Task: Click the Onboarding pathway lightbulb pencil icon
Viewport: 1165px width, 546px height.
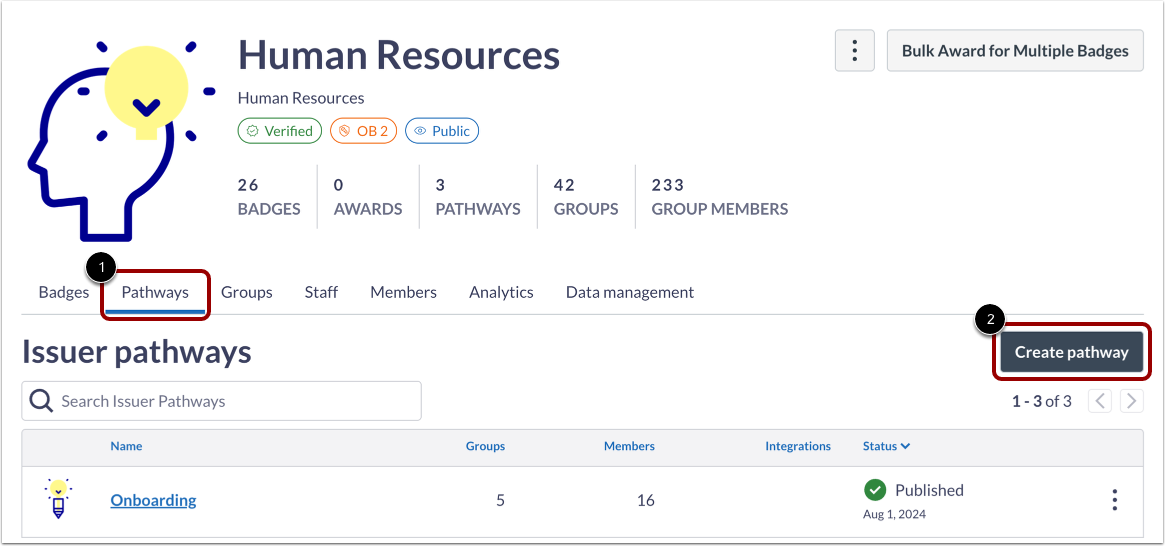Action: [x=58, y=499]
